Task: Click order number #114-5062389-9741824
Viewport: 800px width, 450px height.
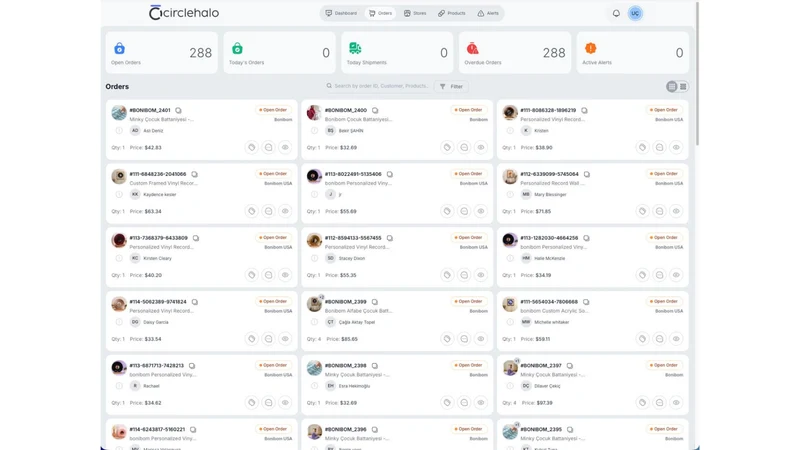Action: [158, 302]
